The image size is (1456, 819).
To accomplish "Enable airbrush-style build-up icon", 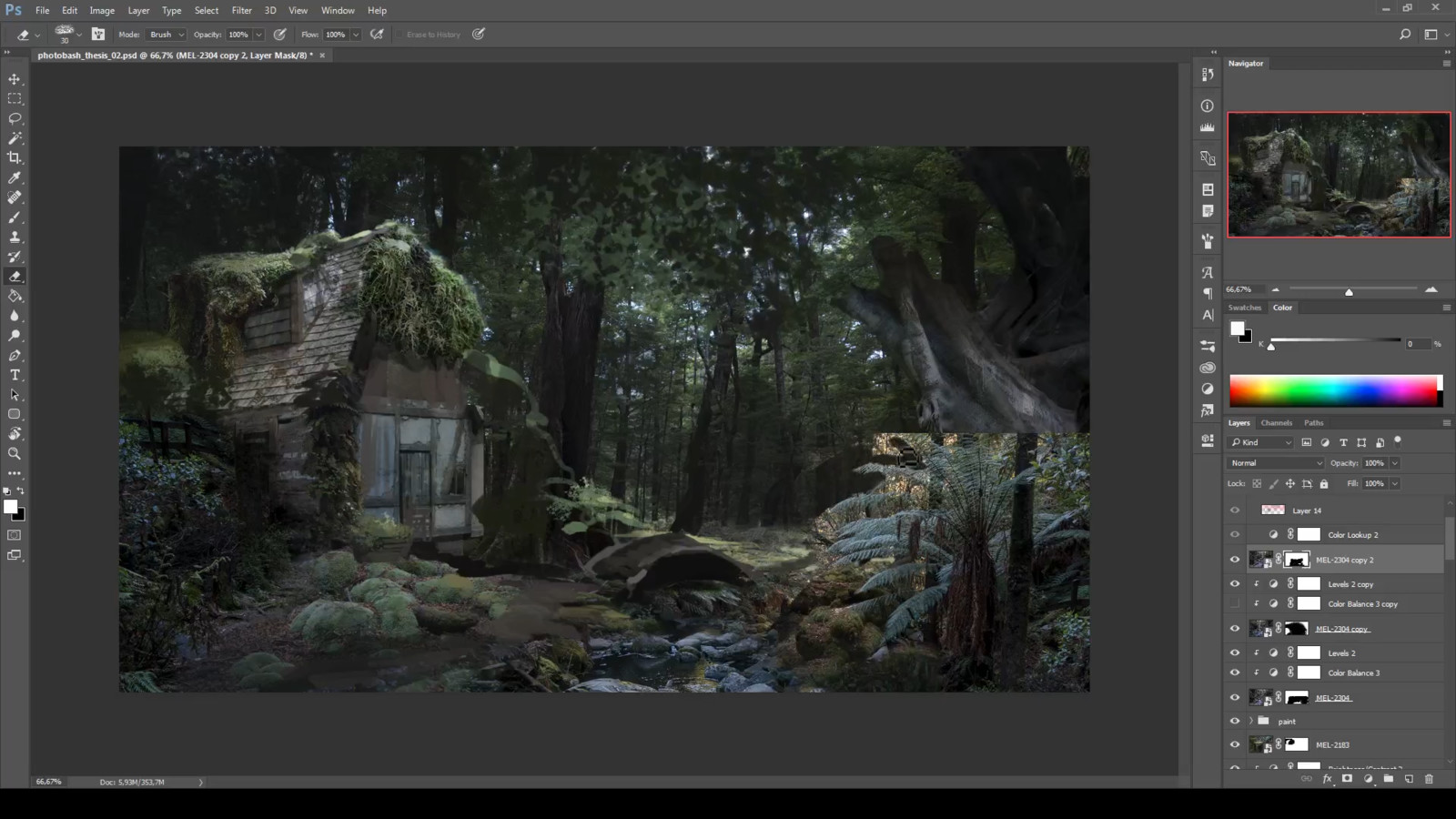I will coord(377,35).
